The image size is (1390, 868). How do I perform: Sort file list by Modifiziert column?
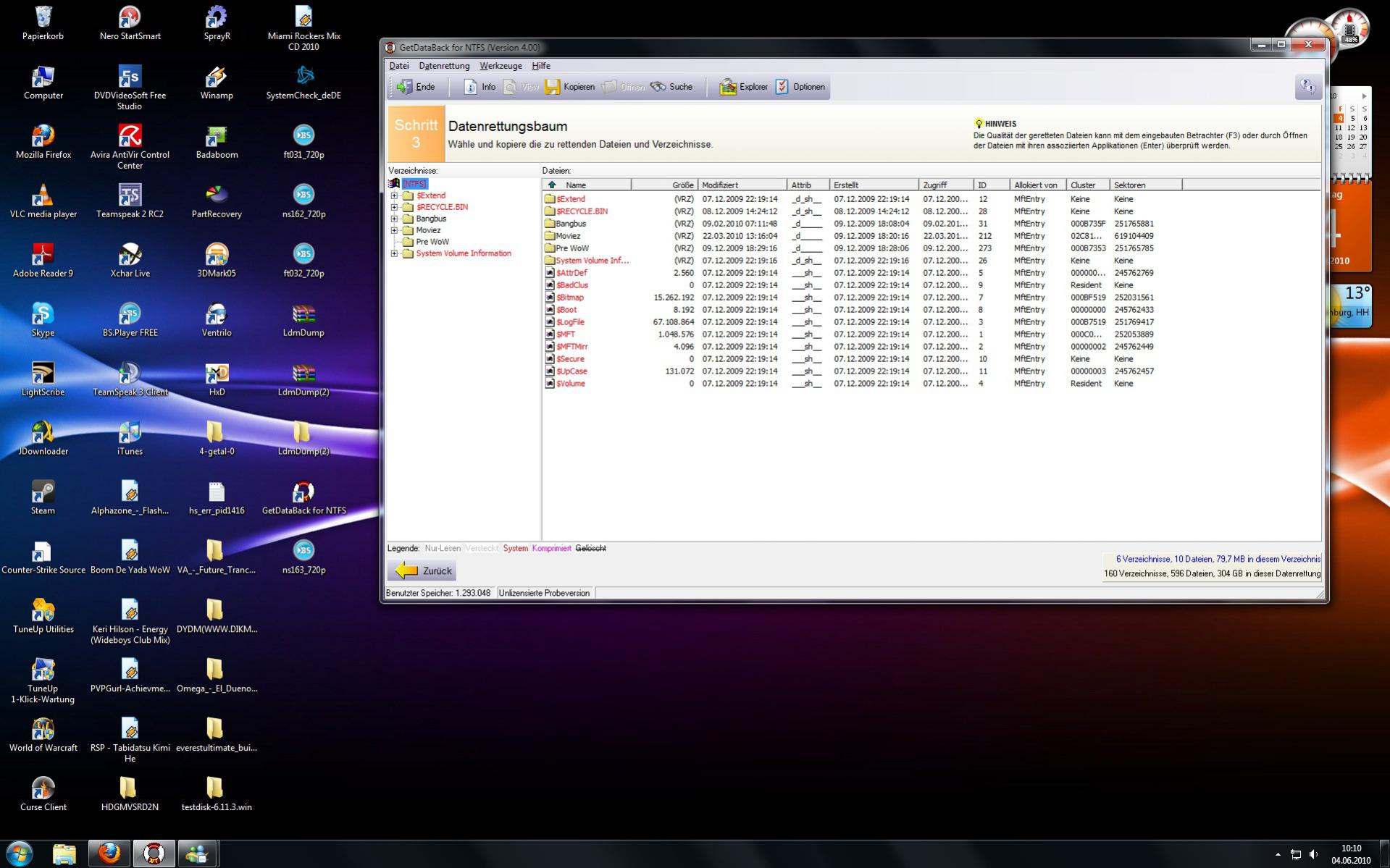click(742, 185)
